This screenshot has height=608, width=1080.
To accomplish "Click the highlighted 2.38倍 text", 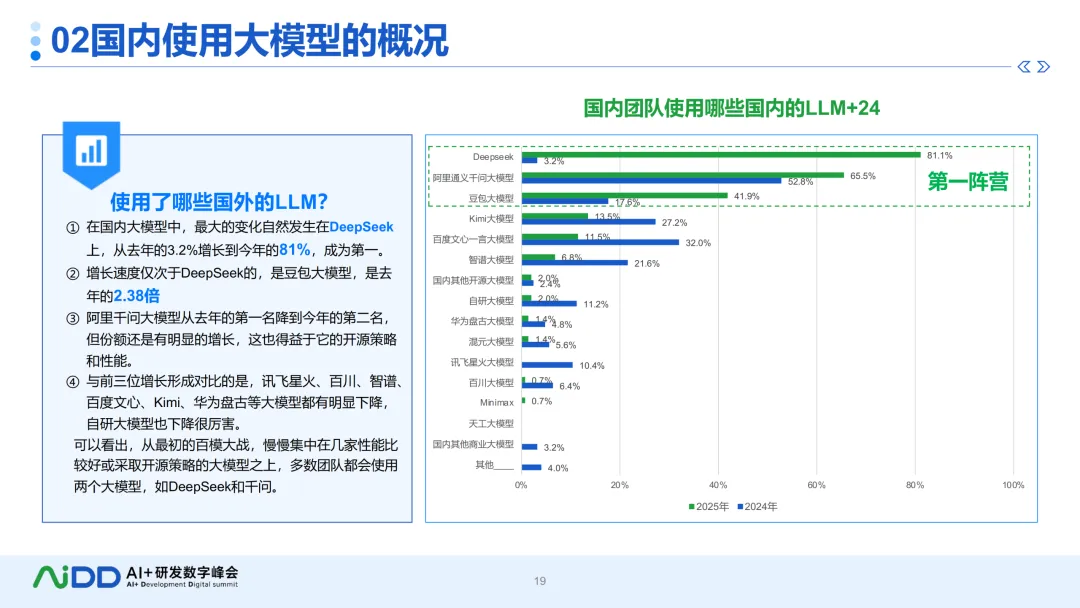I will (x=136, y=296).
